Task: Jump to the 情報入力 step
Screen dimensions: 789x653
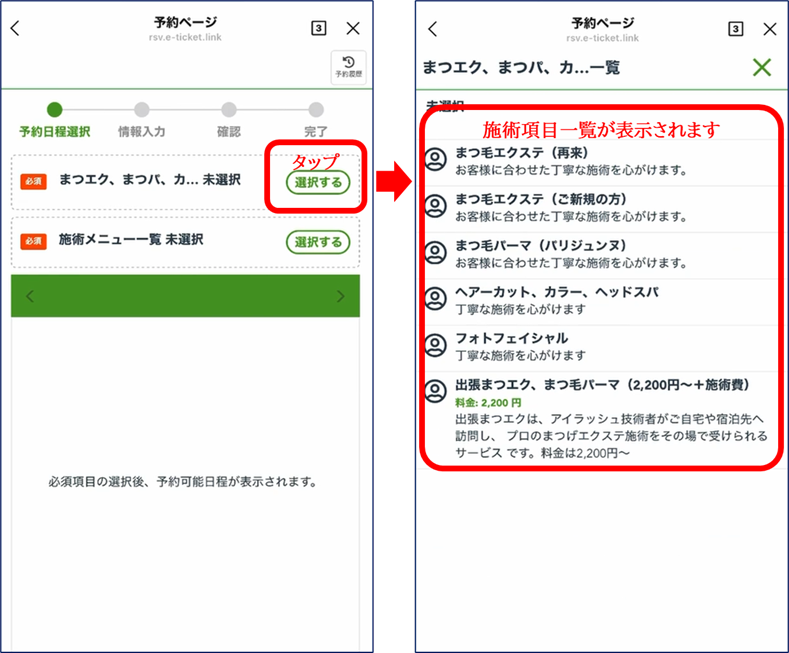Action: click(x=141, y=110)
